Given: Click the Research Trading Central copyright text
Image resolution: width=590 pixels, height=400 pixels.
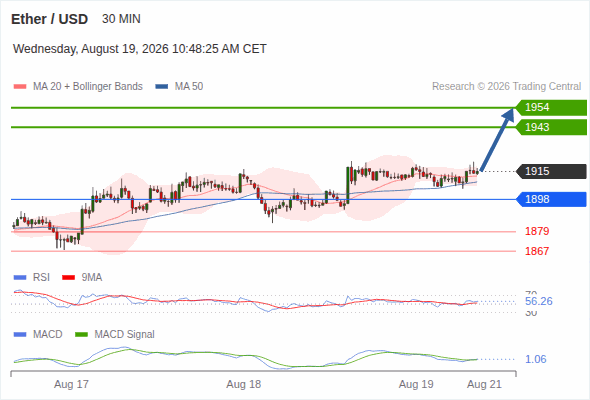Looking at the screenshot, I should coord(506,87).
